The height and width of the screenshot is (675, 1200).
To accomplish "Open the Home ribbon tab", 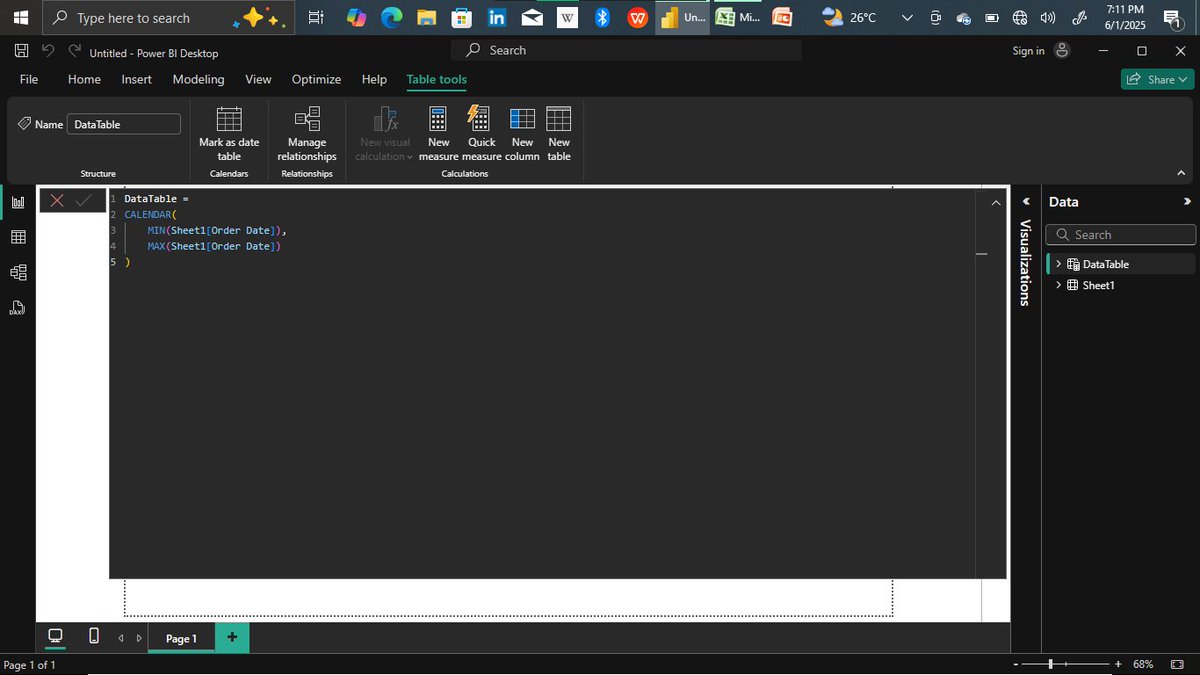I will (84, 79).
